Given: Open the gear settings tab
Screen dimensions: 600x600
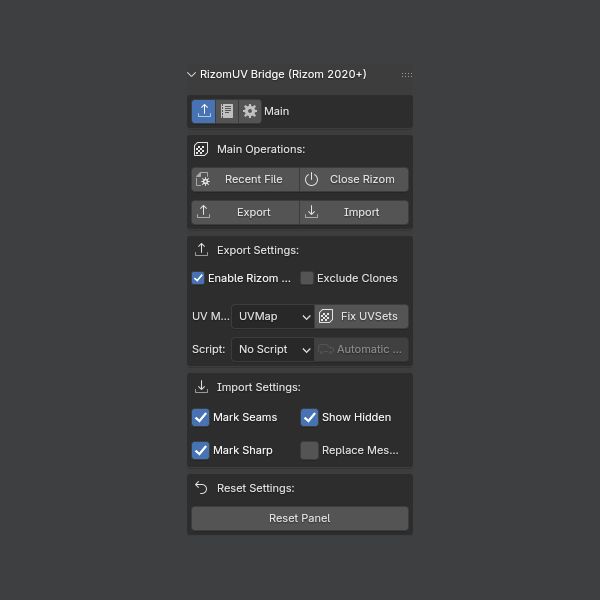Looking at the screenshot, I should click(250, 111).
